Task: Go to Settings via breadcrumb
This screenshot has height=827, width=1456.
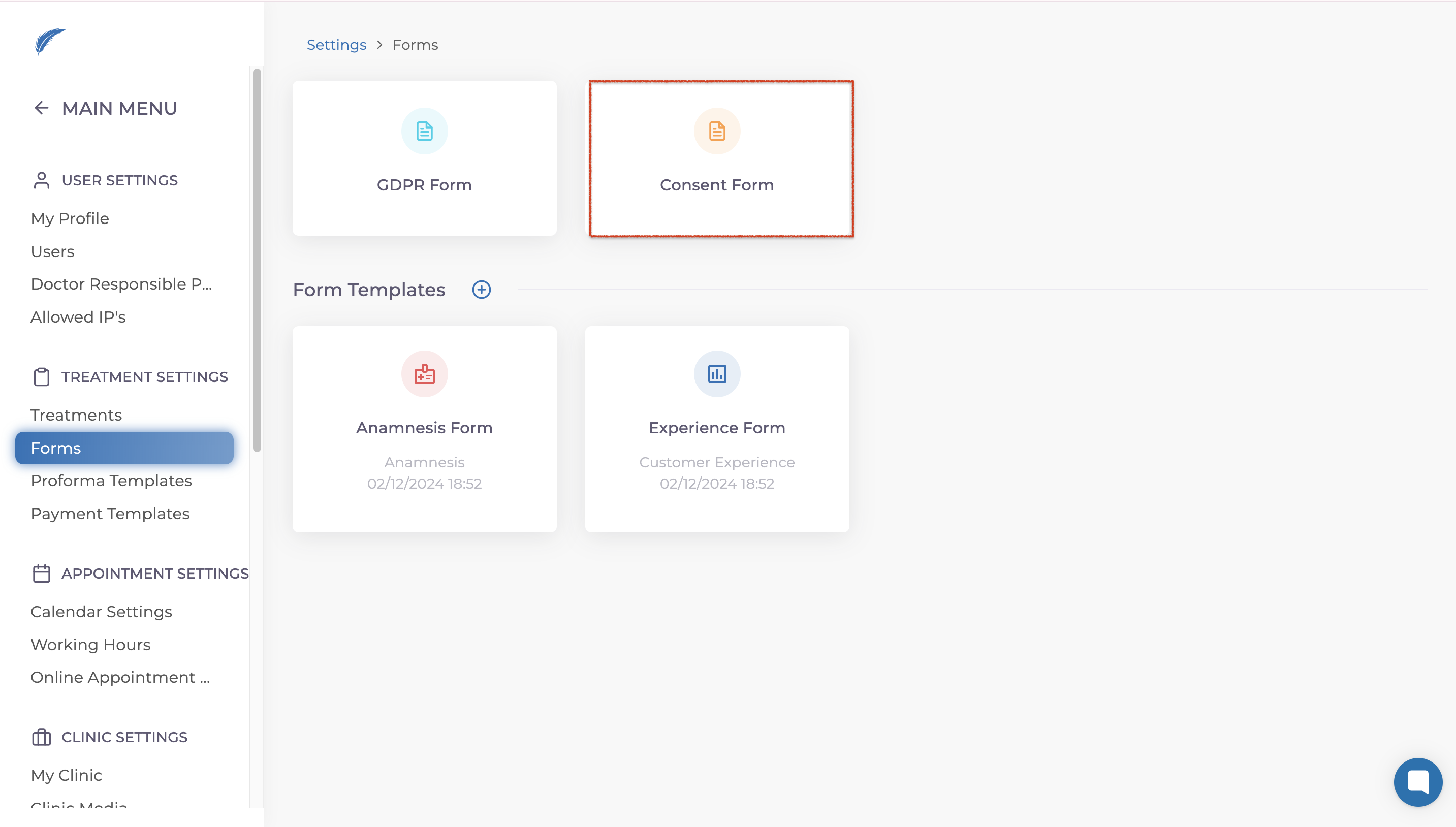Action: tap(336, 45)
